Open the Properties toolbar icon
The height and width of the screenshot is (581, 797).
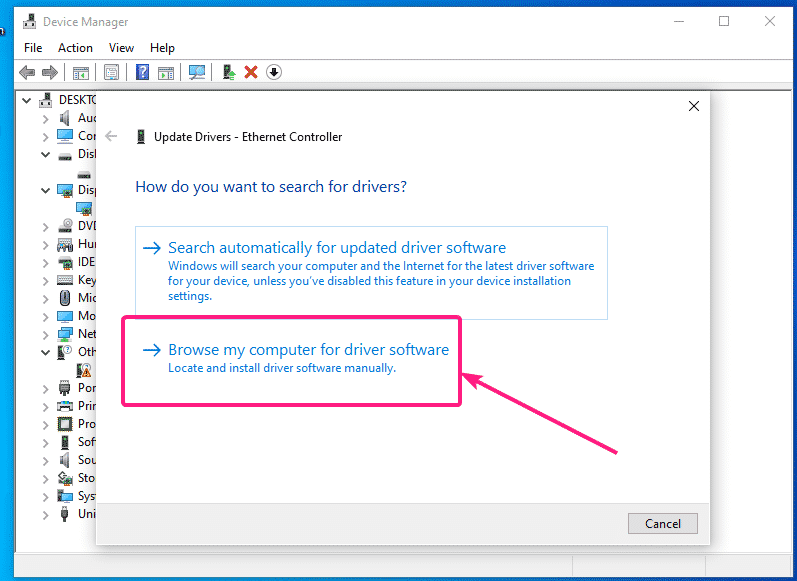coord(111,72)
